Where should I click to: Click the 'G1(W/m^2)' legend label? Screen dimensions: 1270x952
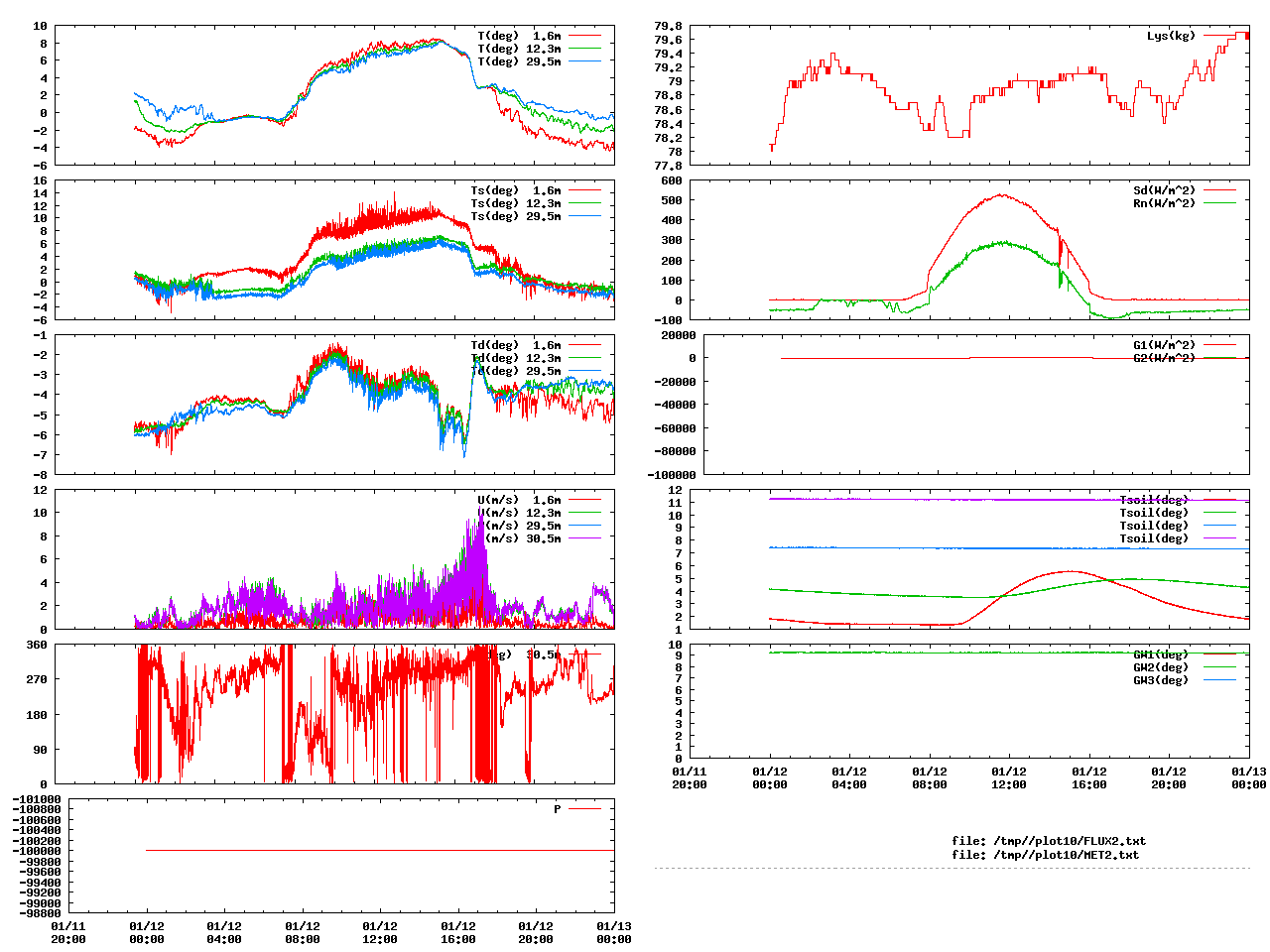coord(1165,345)
